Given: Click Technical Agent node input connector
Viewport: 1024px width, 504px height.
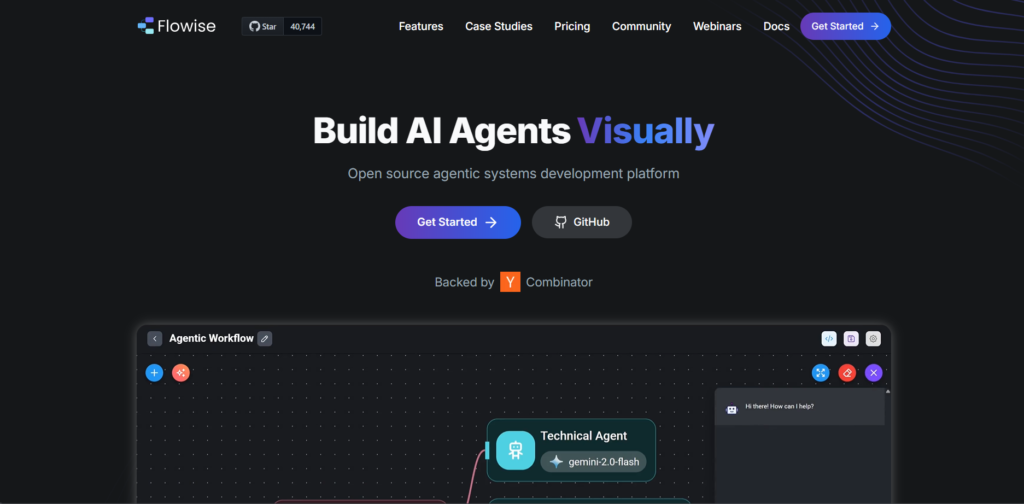Looking at the screenshot, I should [487, 450].
